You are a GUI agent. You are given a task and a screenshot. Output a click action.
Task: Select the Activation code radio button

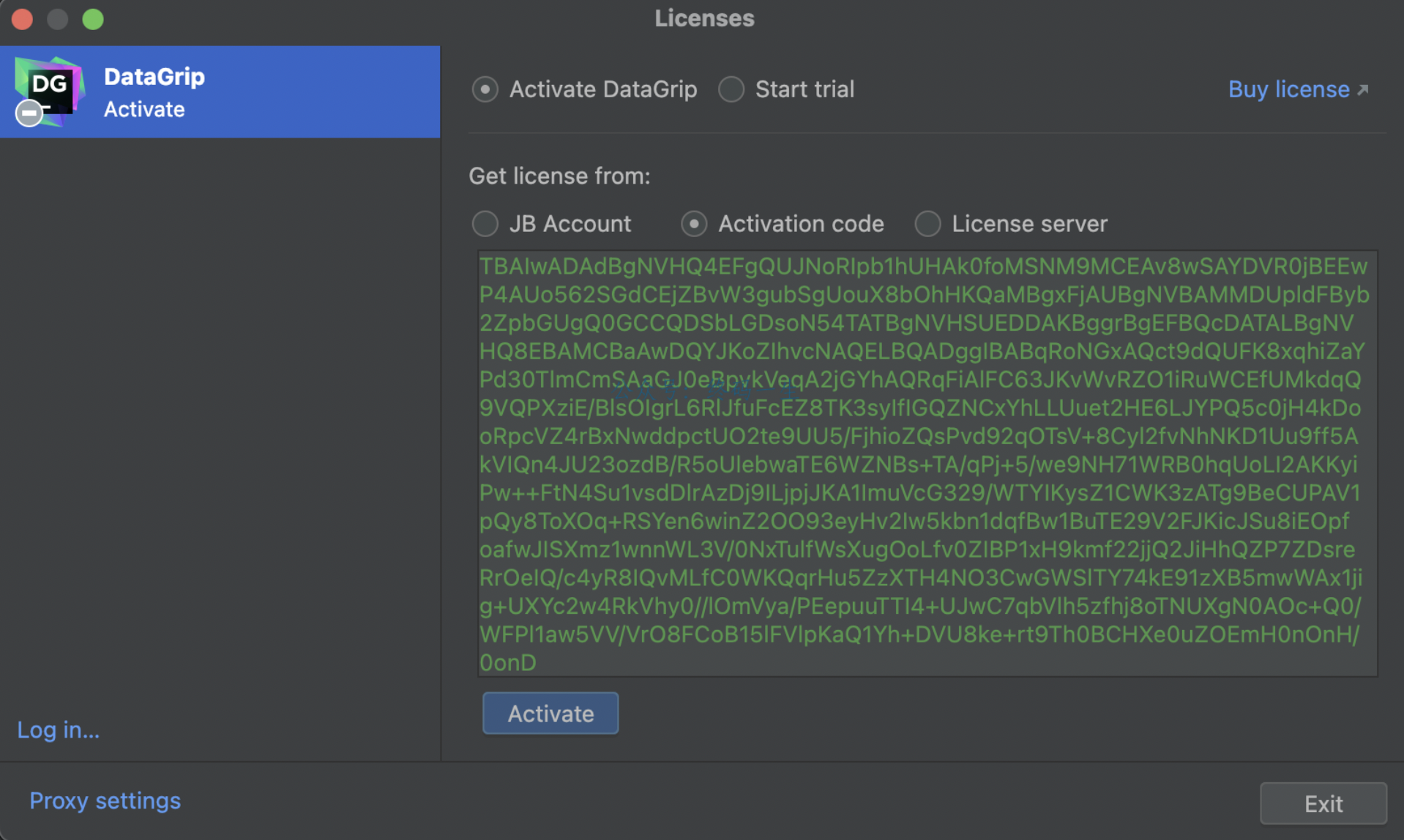point(694,224)
